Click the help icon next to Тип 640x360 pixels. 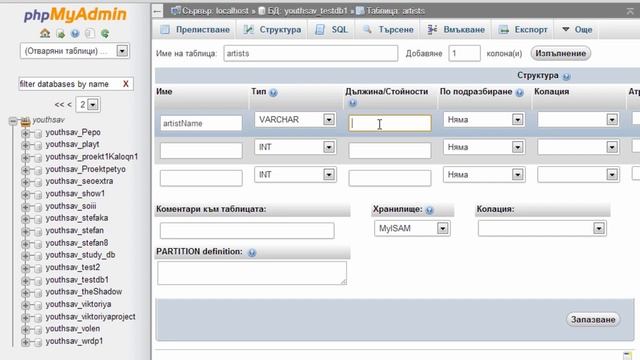pyautogui.click(x=273, y=93)
